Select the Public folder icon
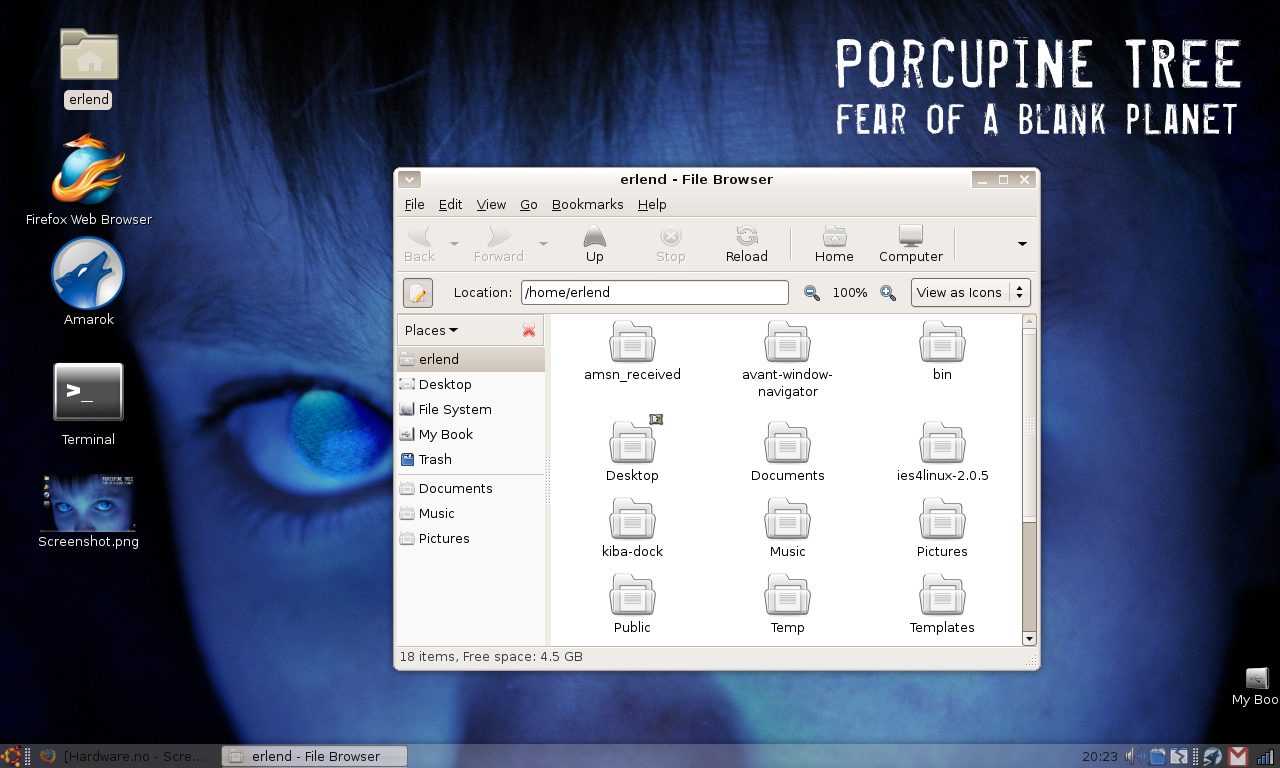The height and width of the screenshot is (768, 1280). tap(632, 604)
